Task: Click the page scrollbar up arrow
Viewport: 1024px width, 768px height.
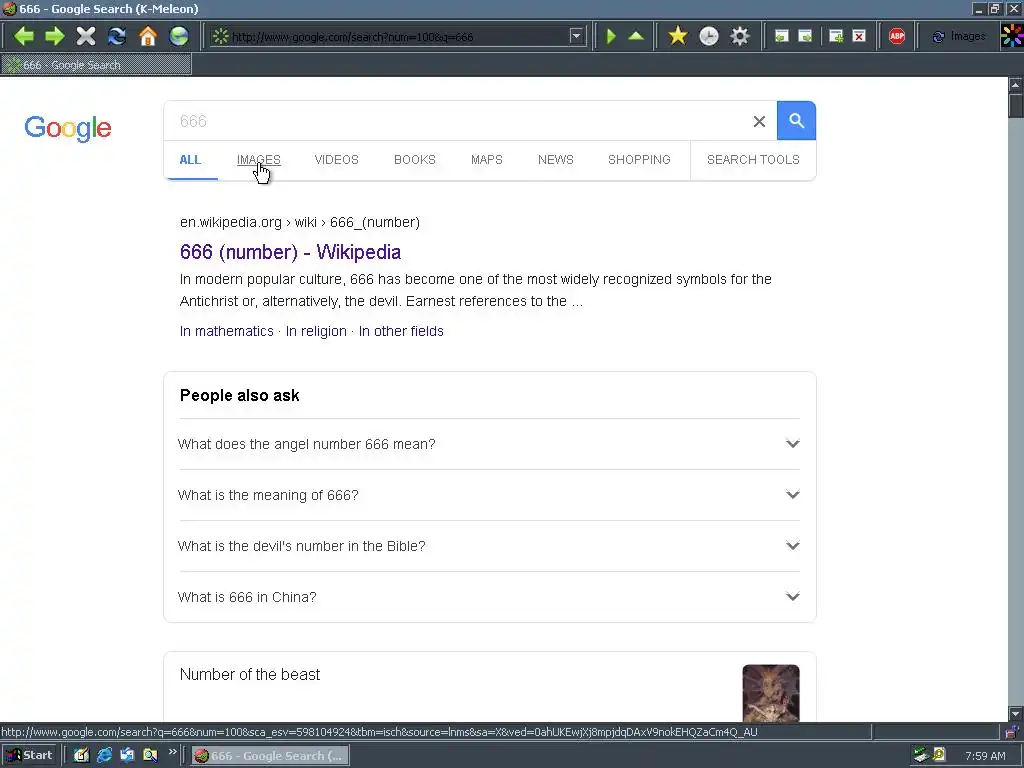Action: click(1016, 84)
